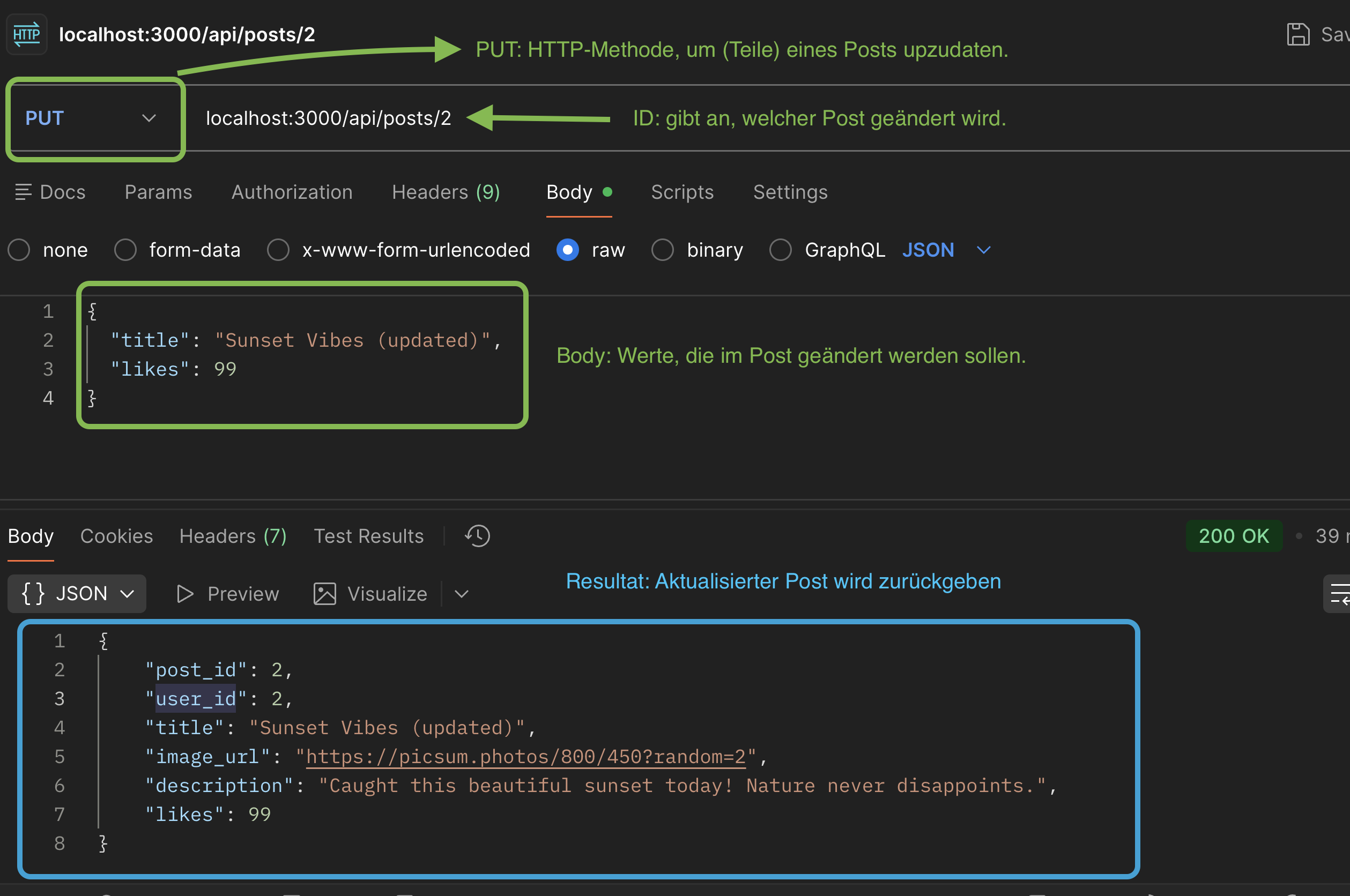Click the Save disk icon
The width and height of the screenshot is (1350, 896).
1297,34
